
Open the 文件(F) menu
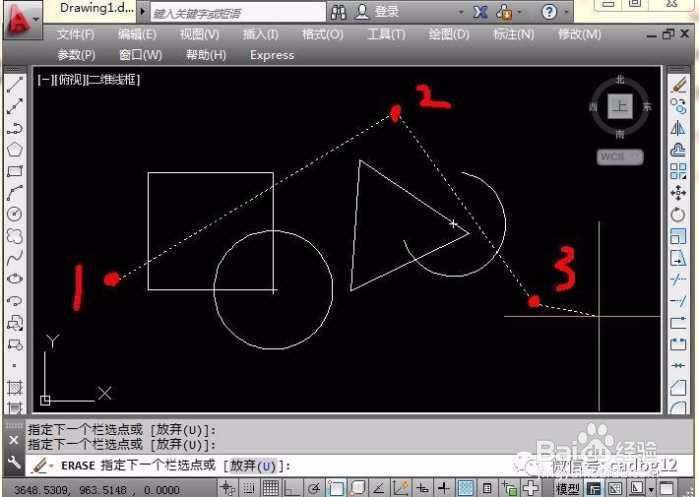click(x=75, y=34)
